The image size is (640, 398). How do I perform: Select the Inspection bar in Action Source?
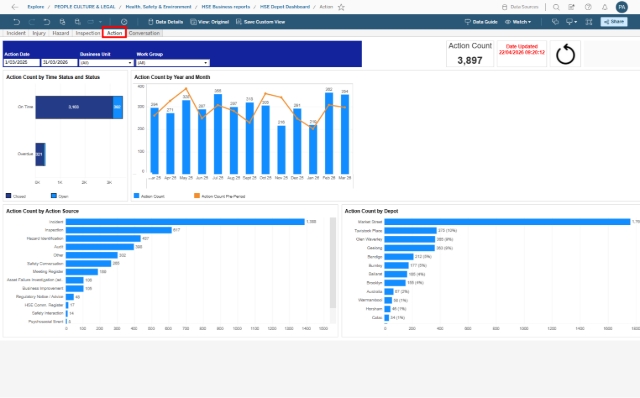(x=119, y=230)
